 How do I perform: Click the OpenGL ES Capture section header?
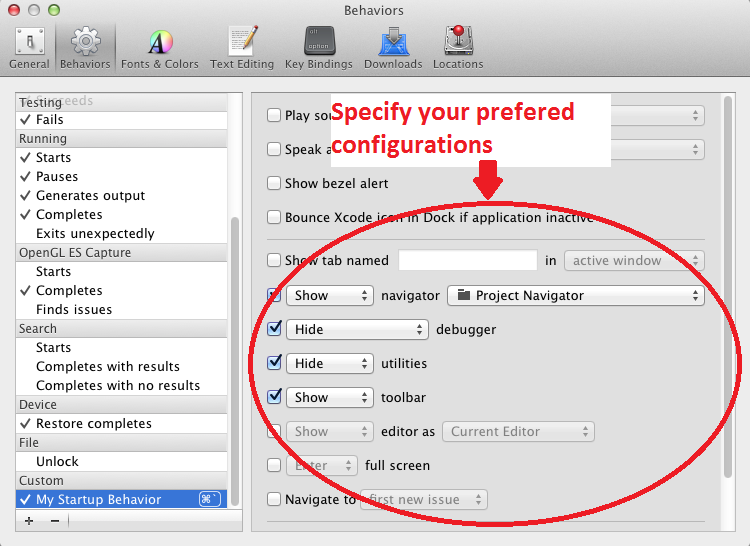[x=121, y=252]
